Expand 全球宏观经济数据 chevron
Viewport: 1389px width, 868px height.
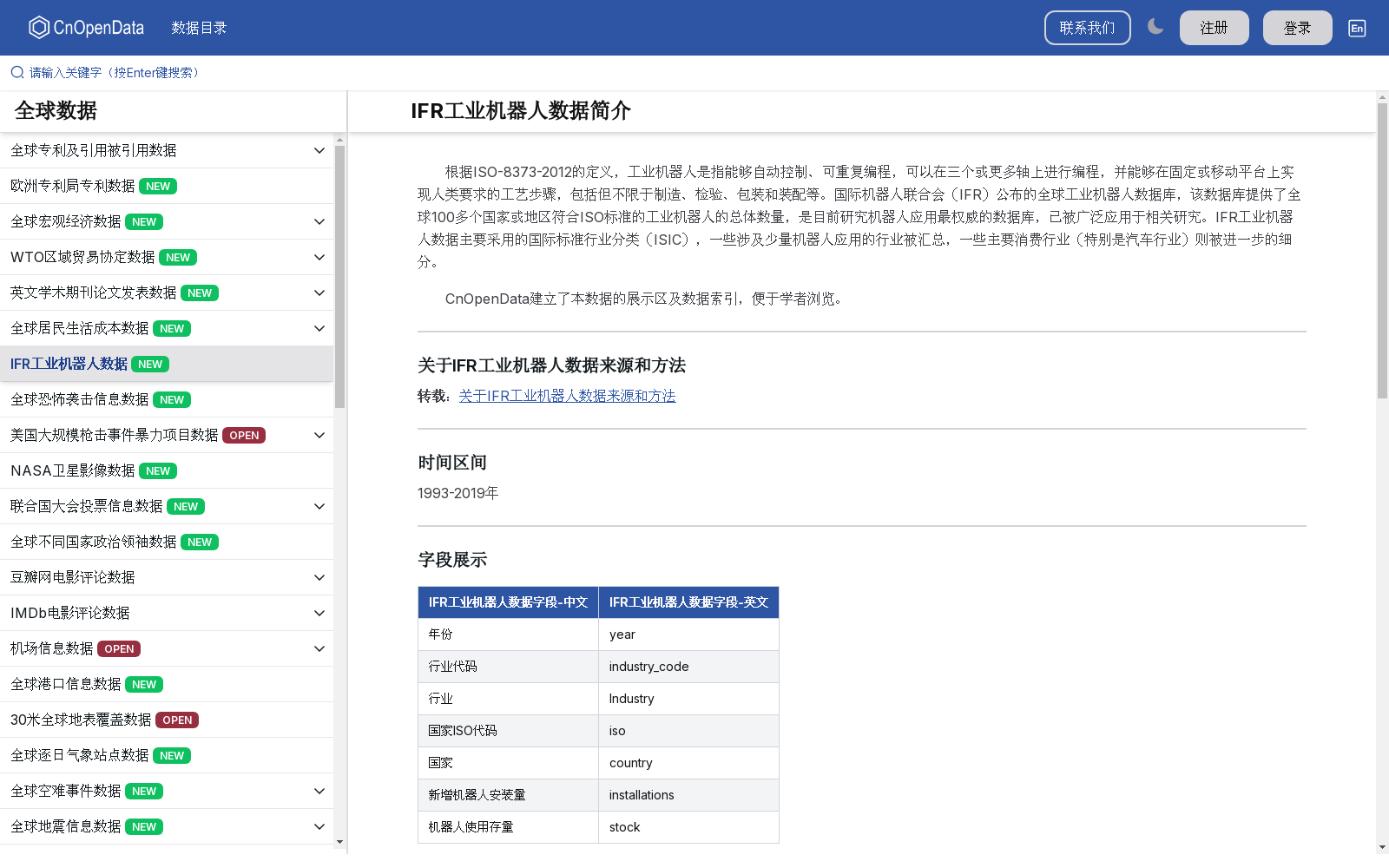[319, 221]
